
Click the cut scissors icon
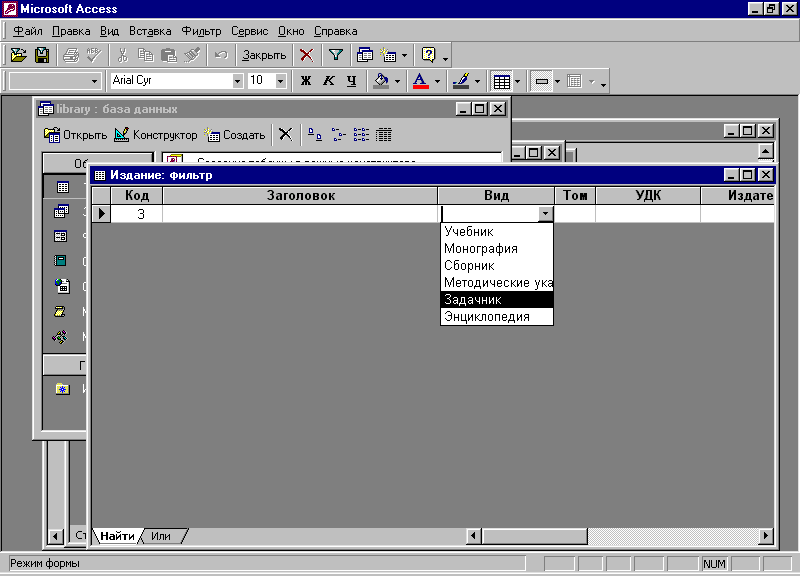[123, 55]
